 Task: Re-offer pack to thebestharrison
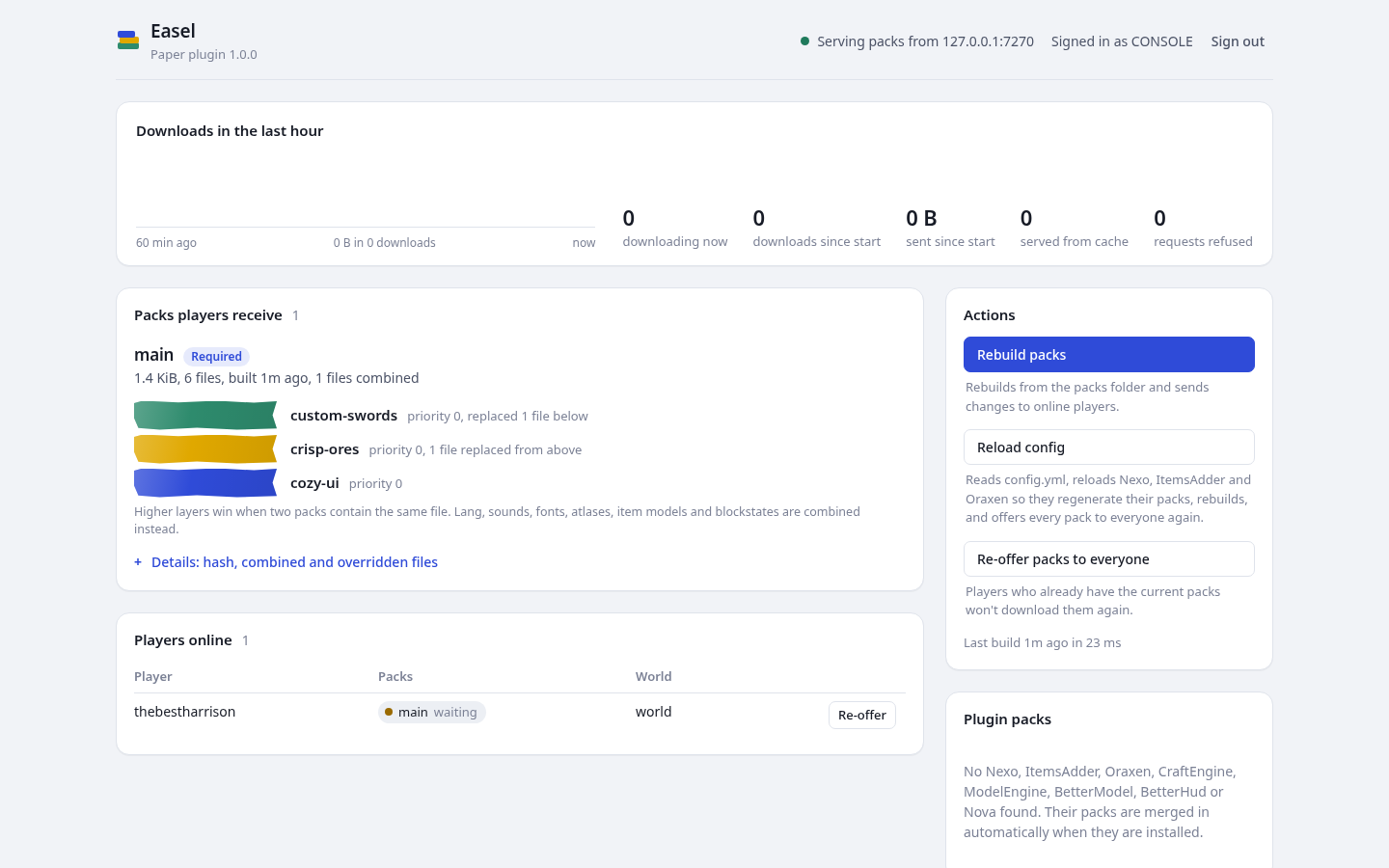click(862, 715)
